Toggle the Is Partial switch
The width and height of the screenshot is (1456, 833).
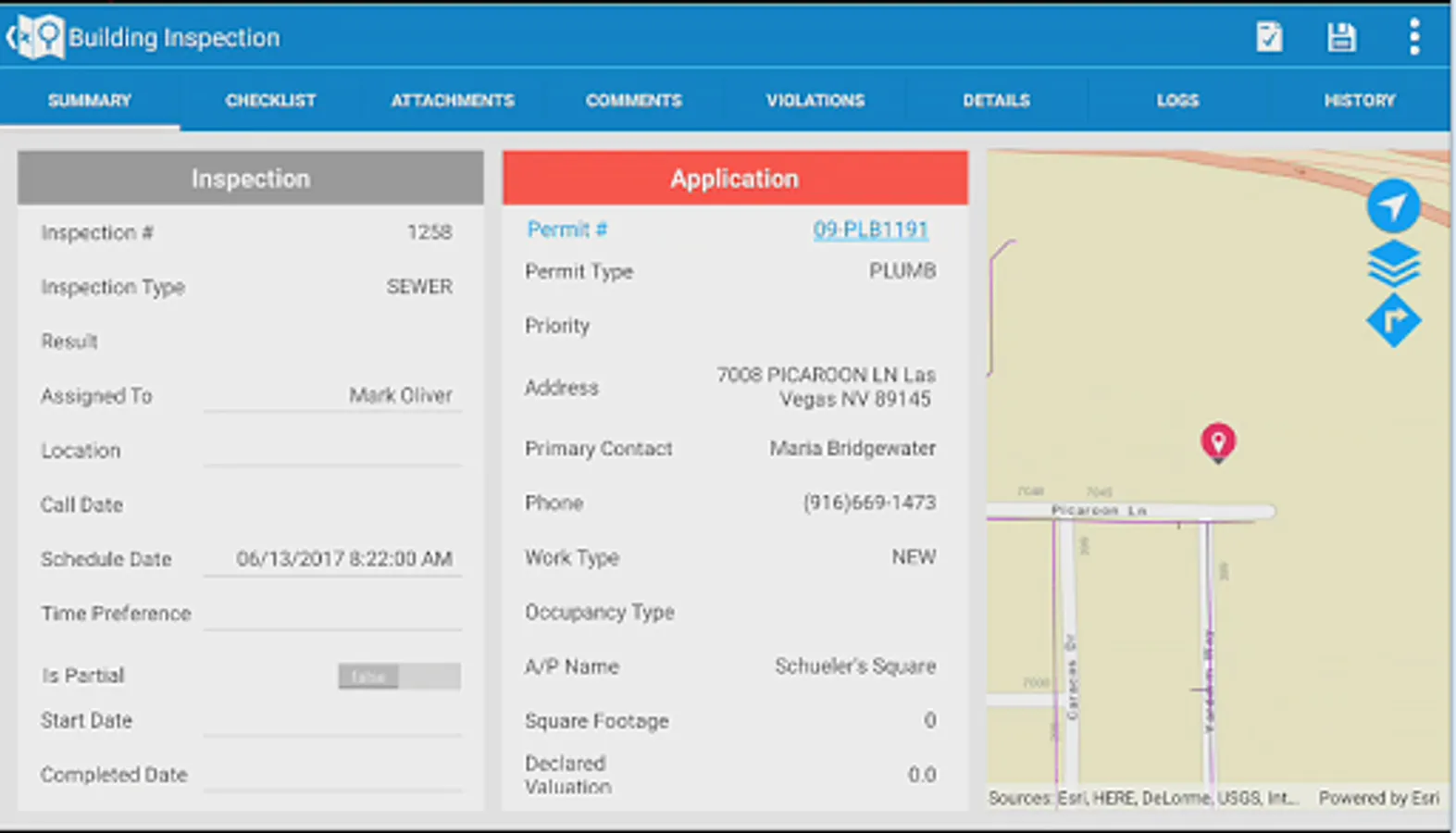point(399,677)
